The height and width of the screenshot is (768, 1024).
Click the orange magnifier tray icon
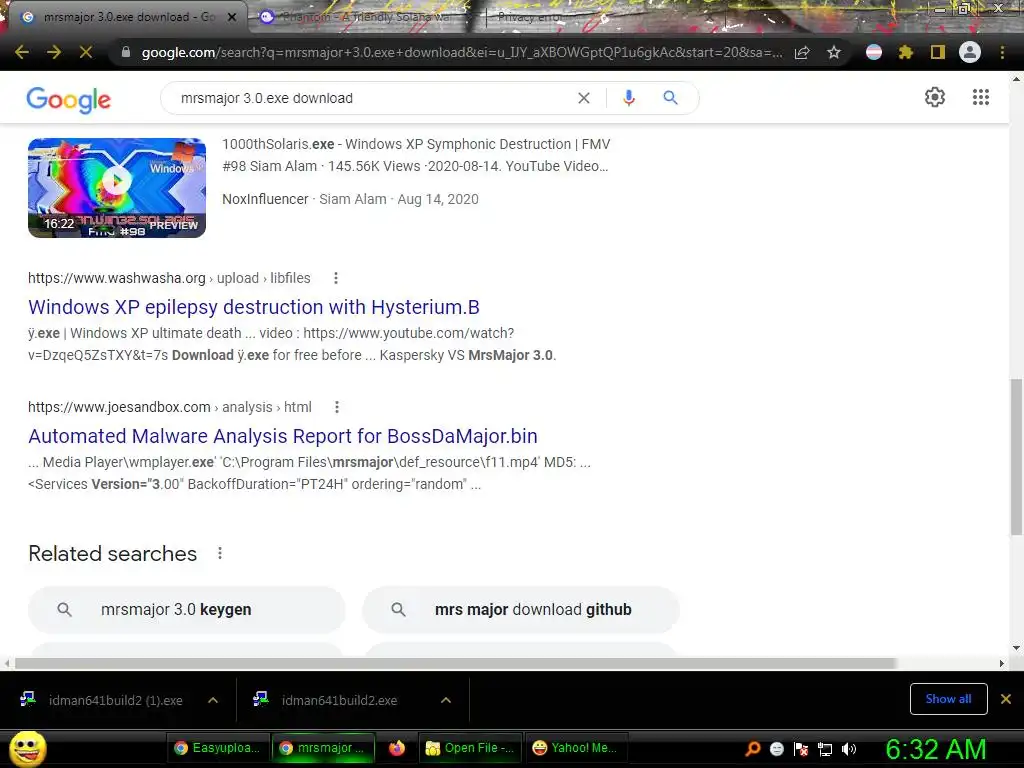coord(753,749)
